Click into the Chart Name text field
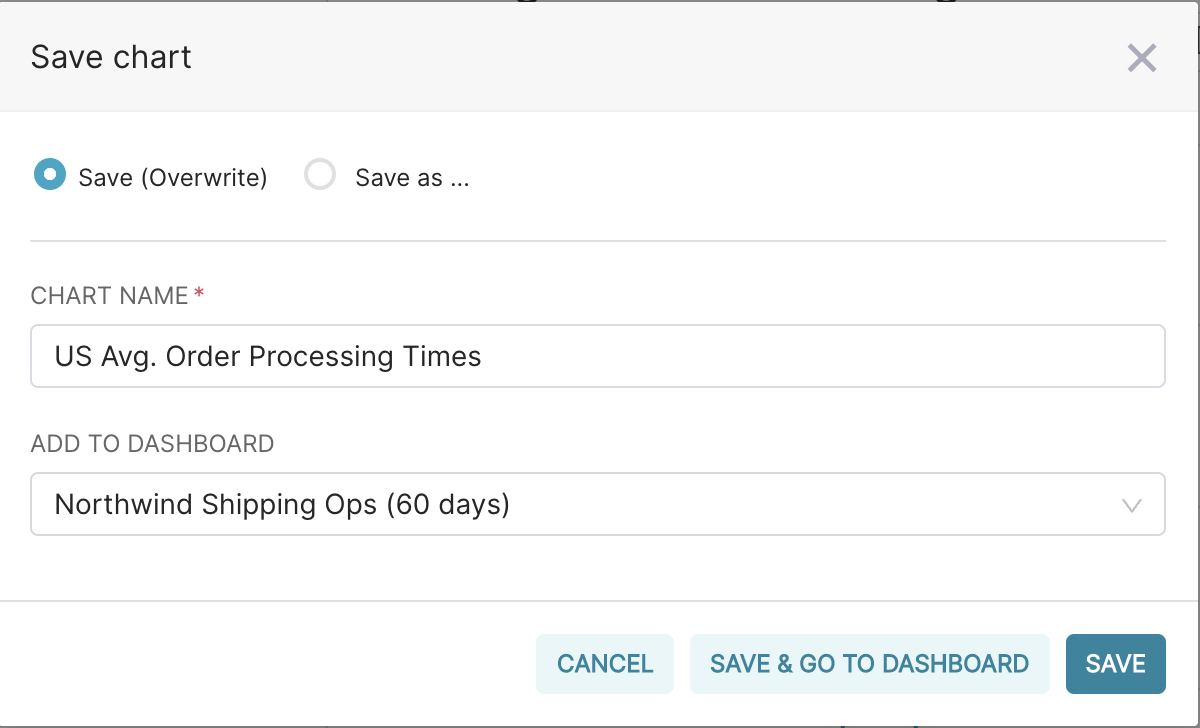 click(700, 356)
